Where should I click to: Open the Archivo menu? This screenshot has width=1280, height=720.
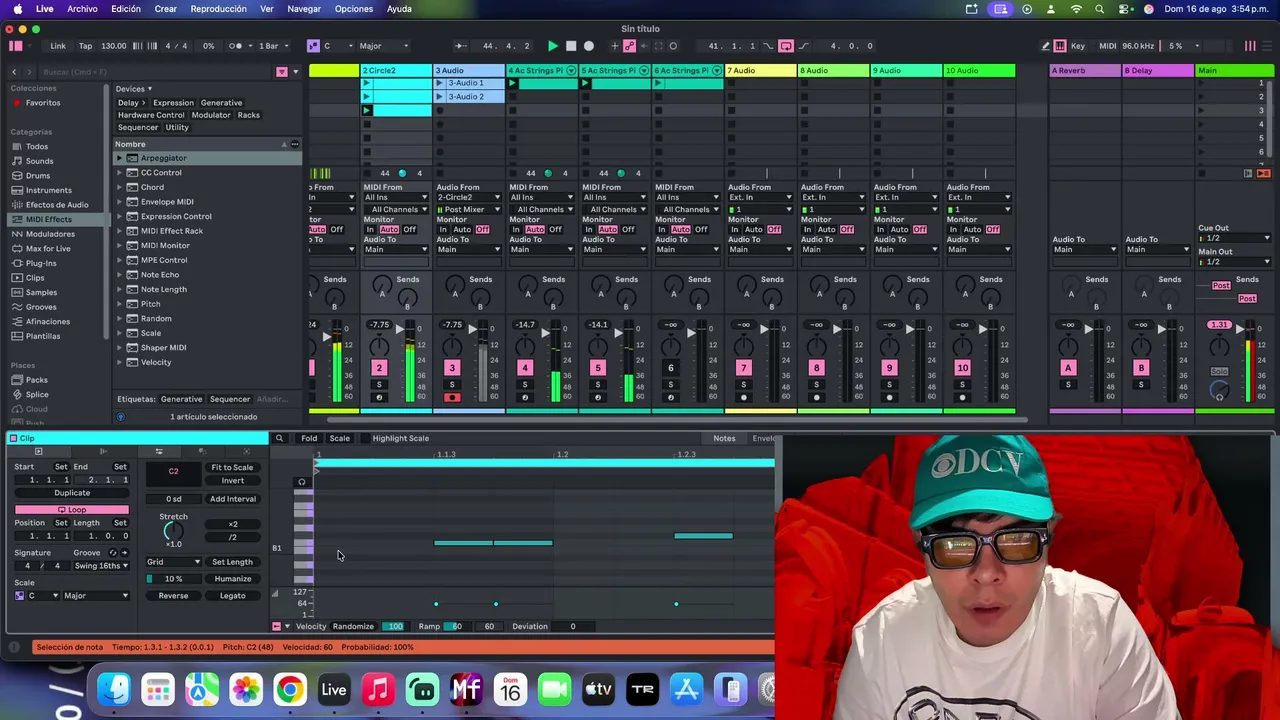click(82, 9)
